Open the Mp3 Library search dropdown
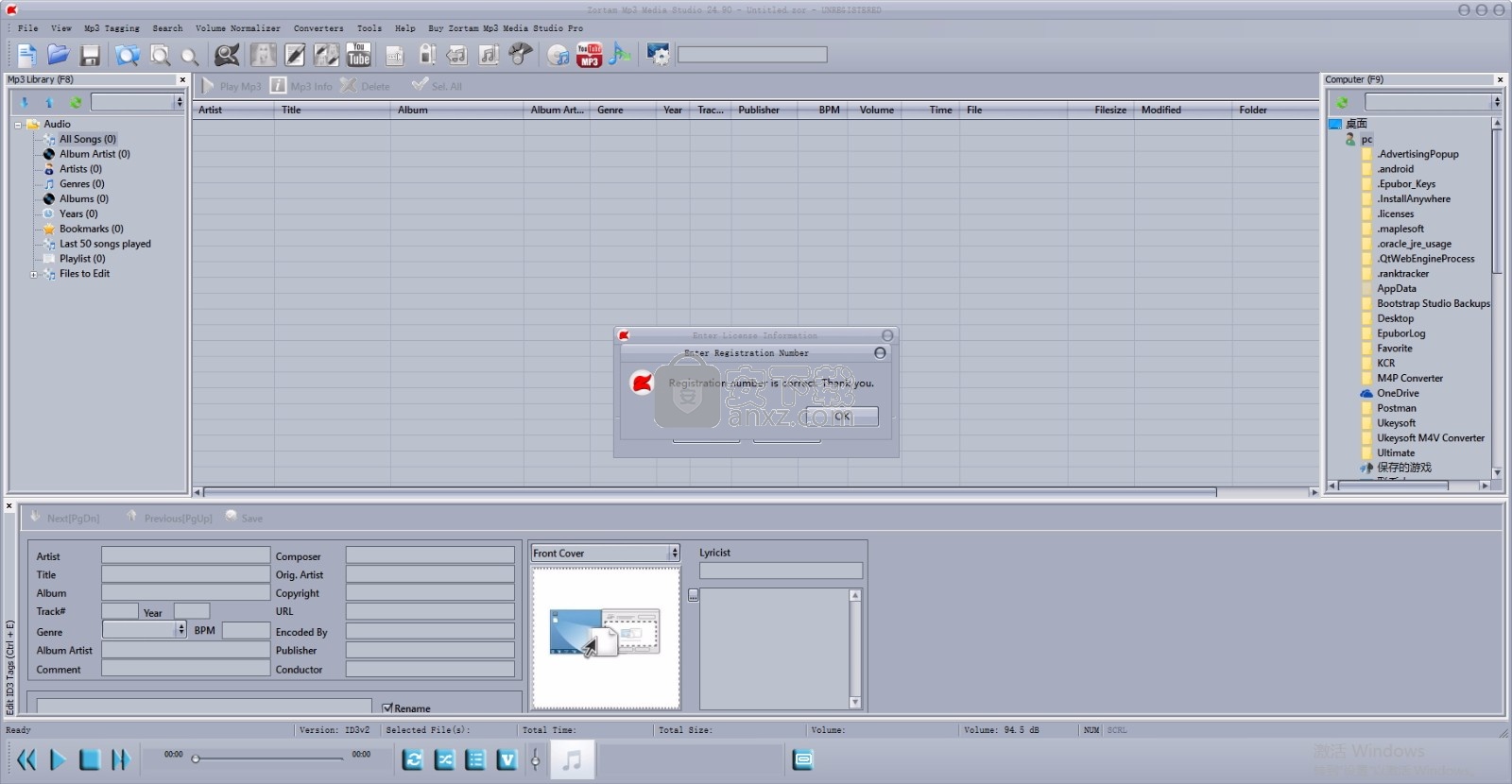The width and height of the screenshot is (1512, 784). pyautogui.click(x=179, y=102)
